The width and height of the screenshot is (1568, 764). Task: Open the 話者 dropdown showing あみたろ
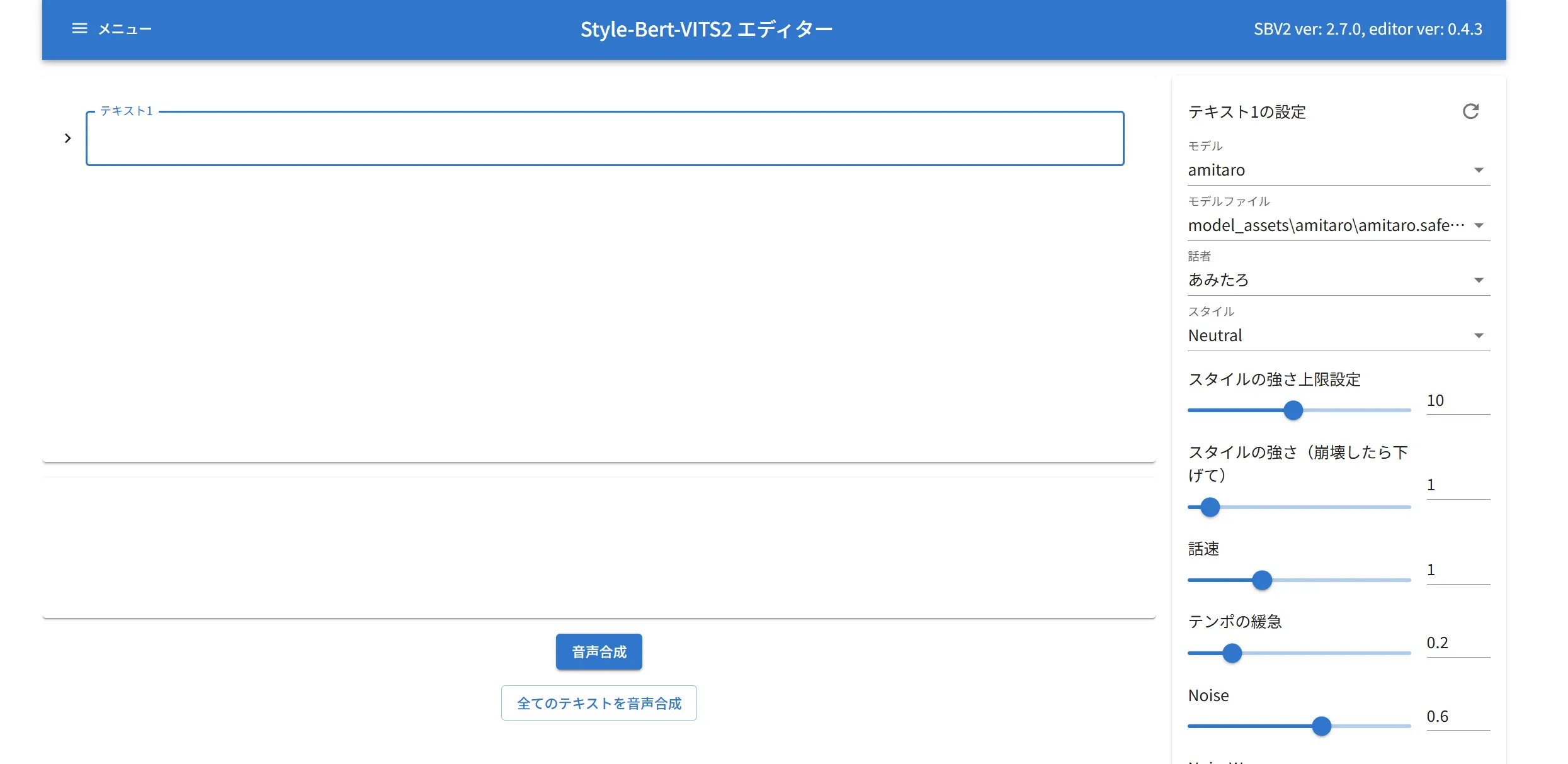coord(1338,280)
